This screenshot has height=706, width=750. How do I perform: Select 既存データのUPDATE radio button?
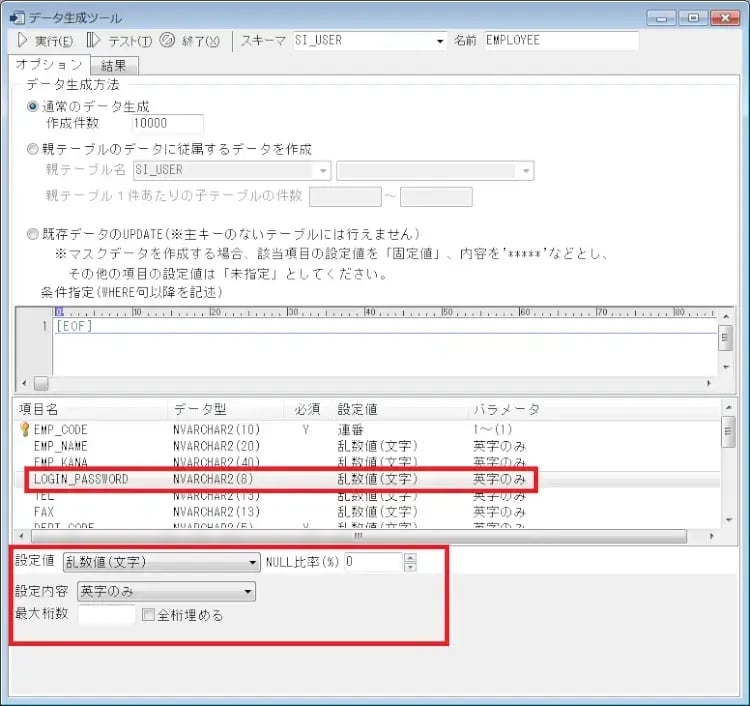coord(35,235)
